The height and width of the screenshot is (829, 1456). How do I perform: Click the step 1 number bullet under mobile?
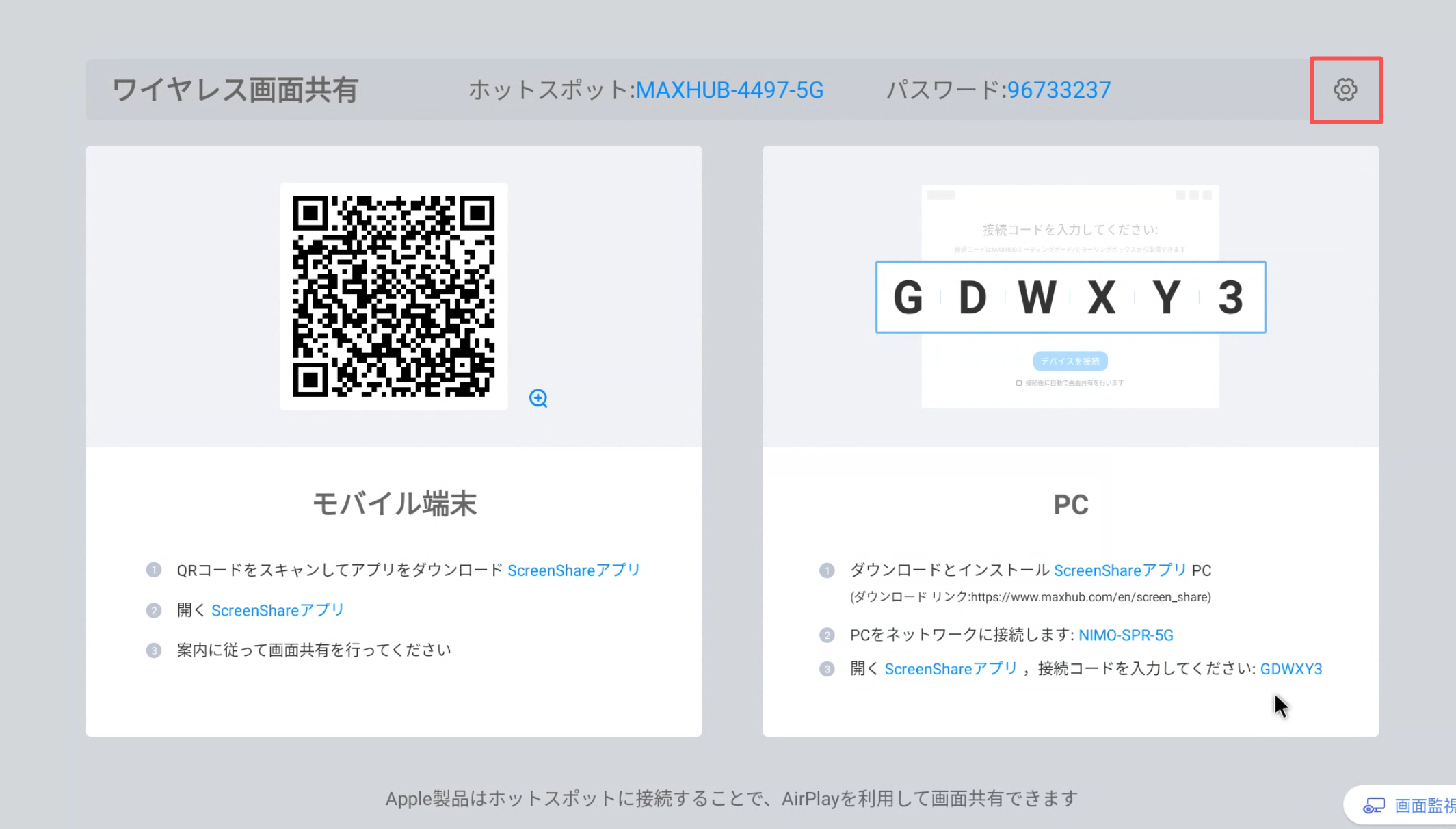(154, 570)
